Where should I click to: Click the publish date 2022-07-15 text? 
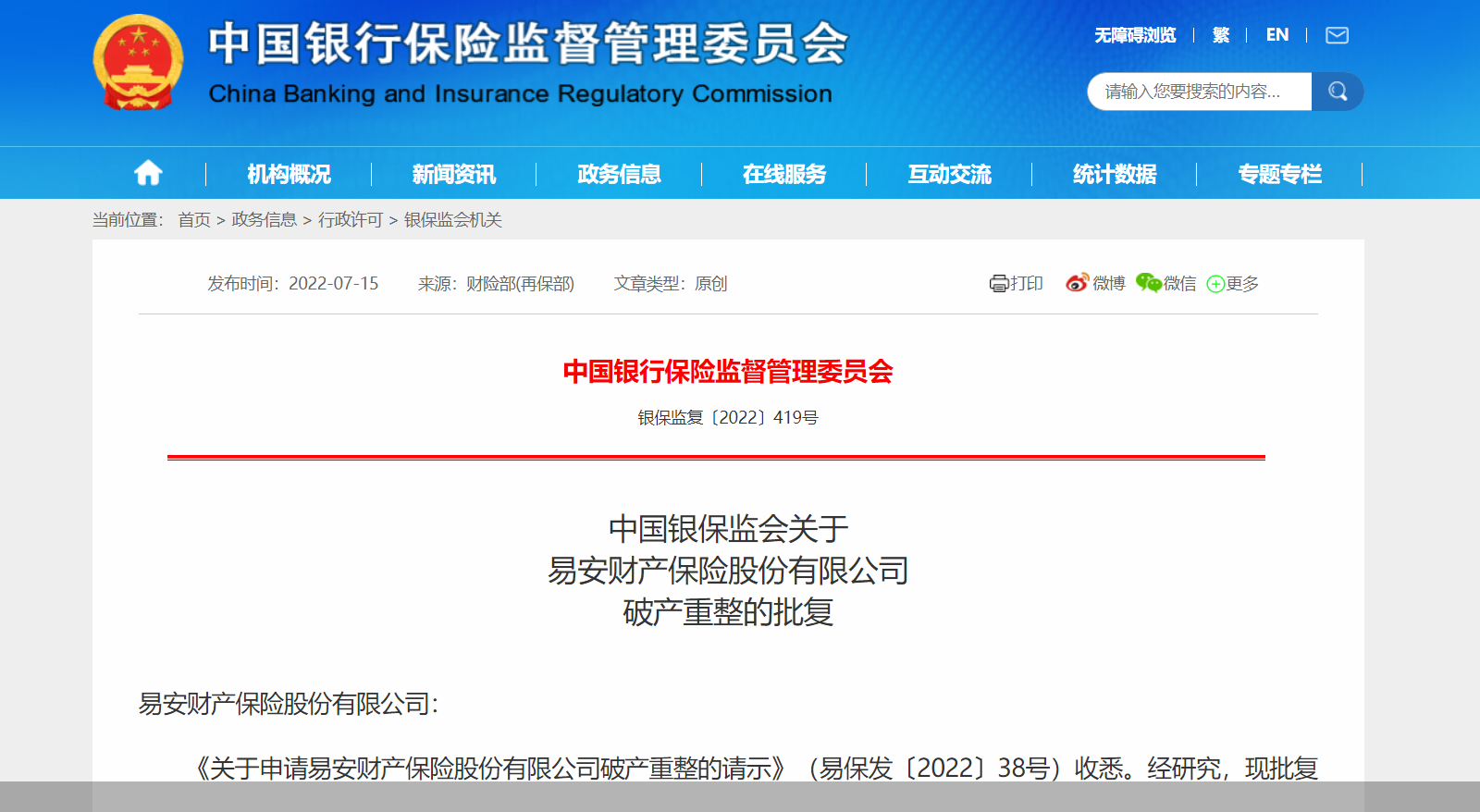coord(334,284)
